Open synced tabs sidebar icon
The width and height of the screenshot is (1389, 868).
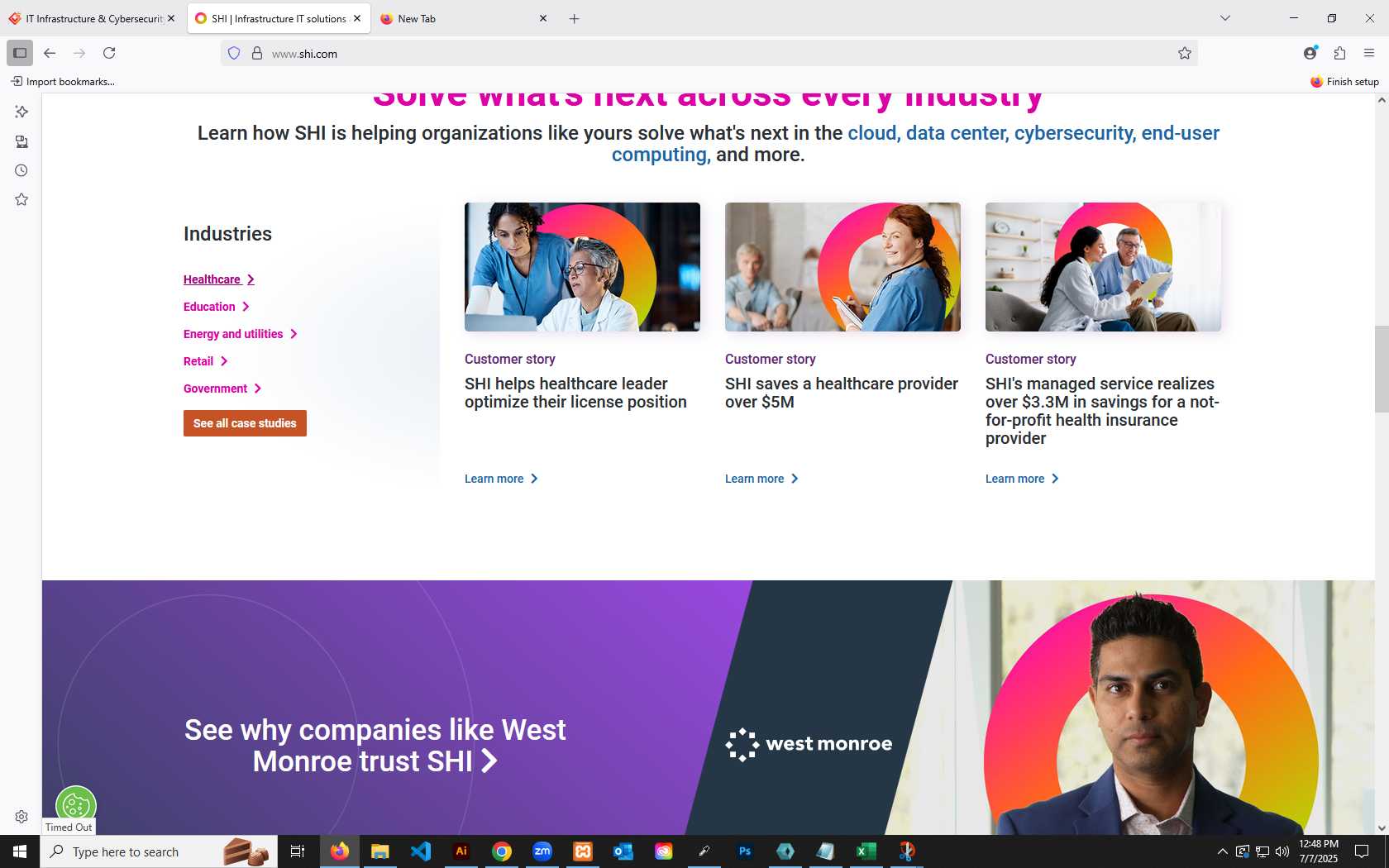(x=21, y=141)
